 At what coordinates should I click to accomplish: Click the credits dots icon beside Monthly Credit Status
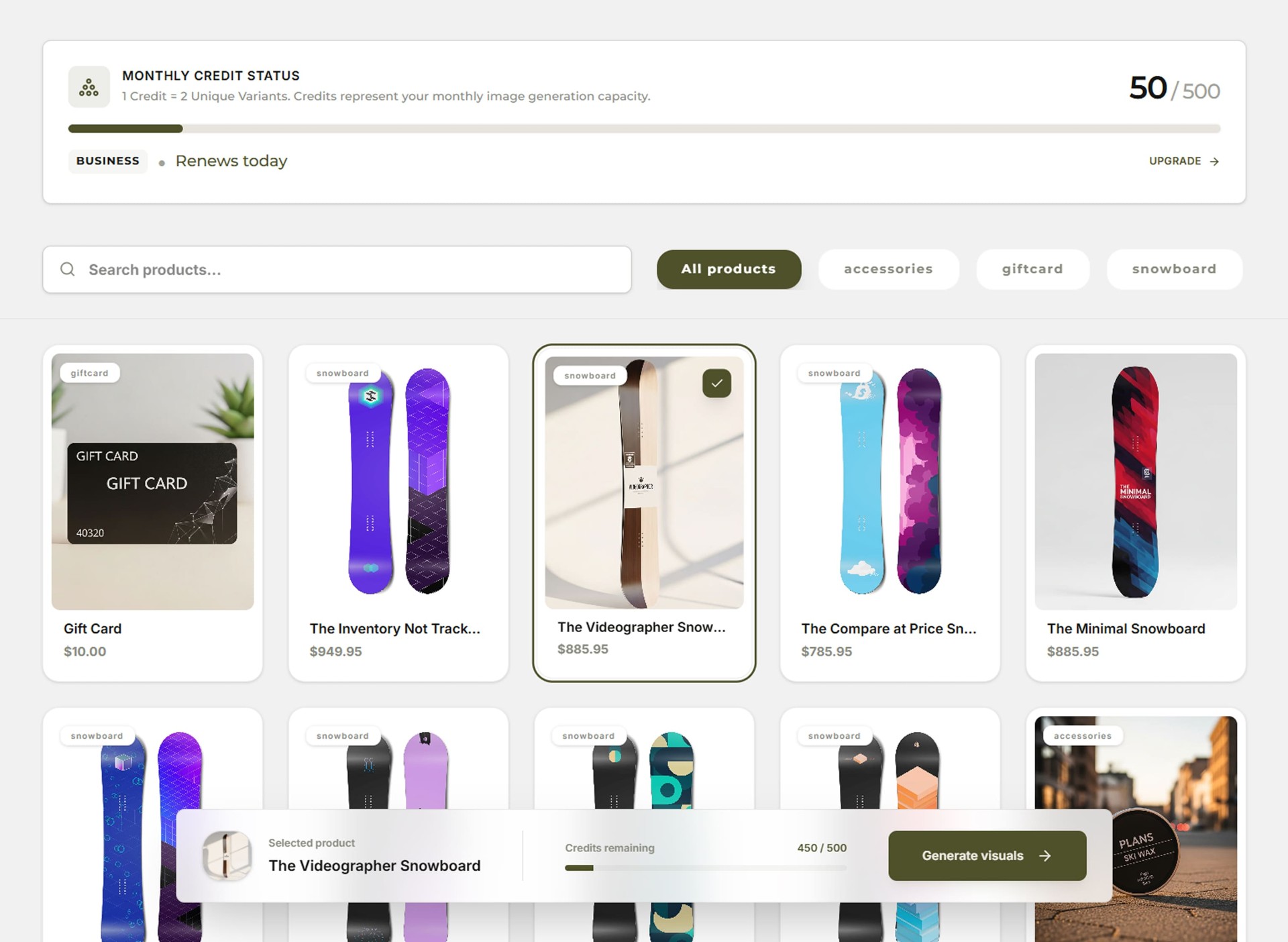click(x=89, y=87)
